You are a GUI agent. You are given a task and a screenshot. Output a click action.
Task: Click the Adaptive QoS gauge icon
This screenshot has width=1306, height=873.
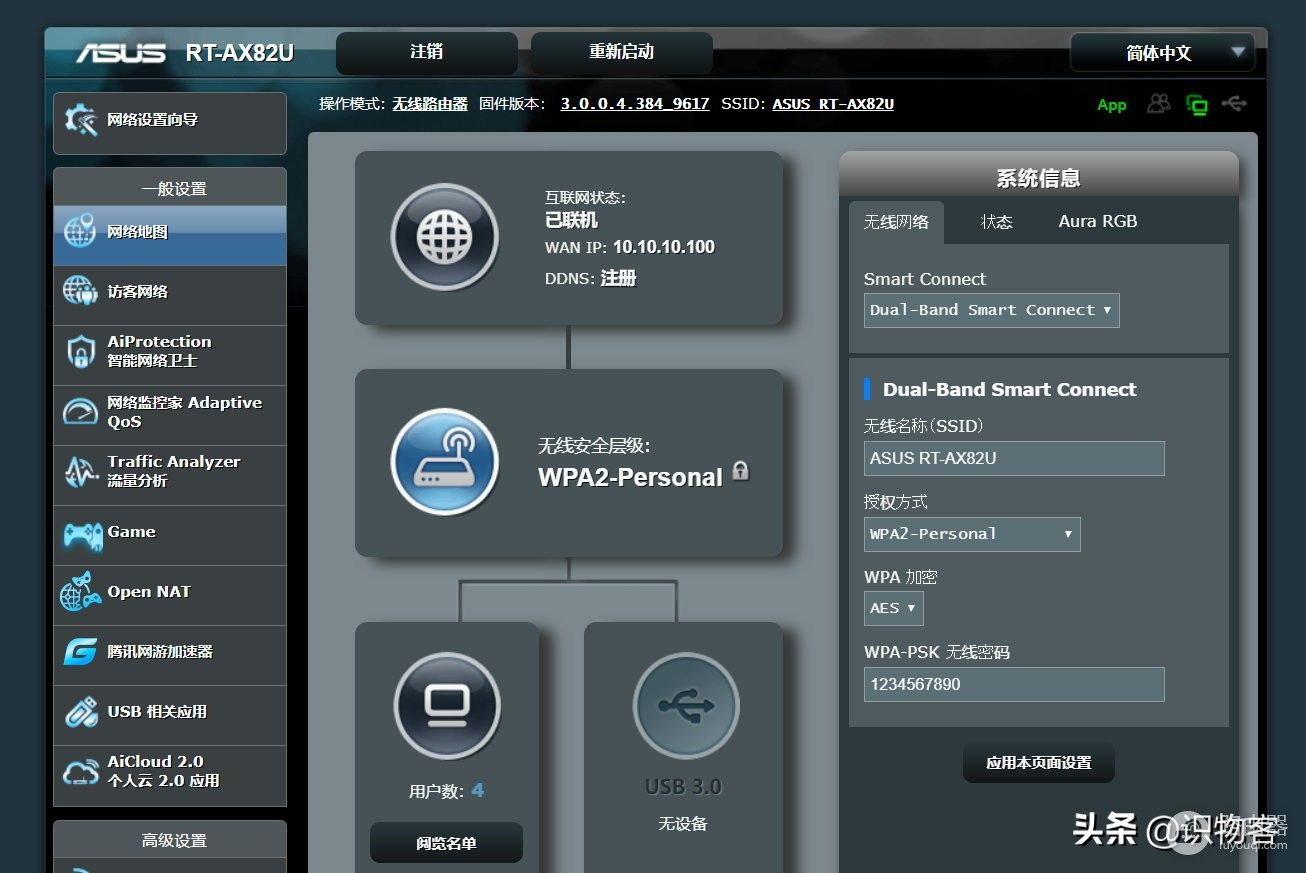pos(80,413)
